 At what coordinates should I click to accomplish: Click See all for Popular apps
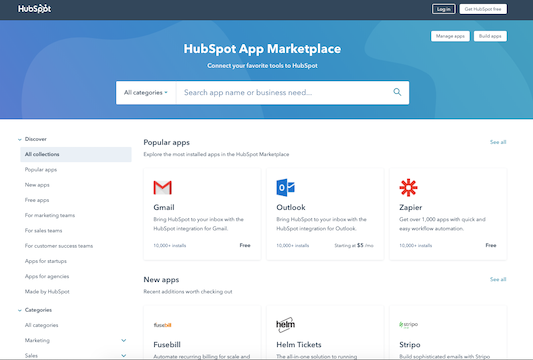click(498, 142)
